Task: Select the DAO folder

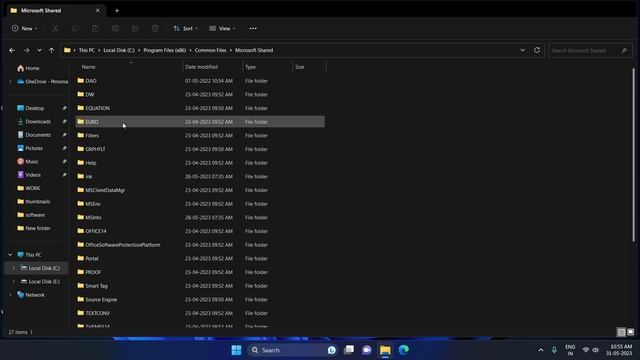Action: pyautogui.click(x=91, y=81)
